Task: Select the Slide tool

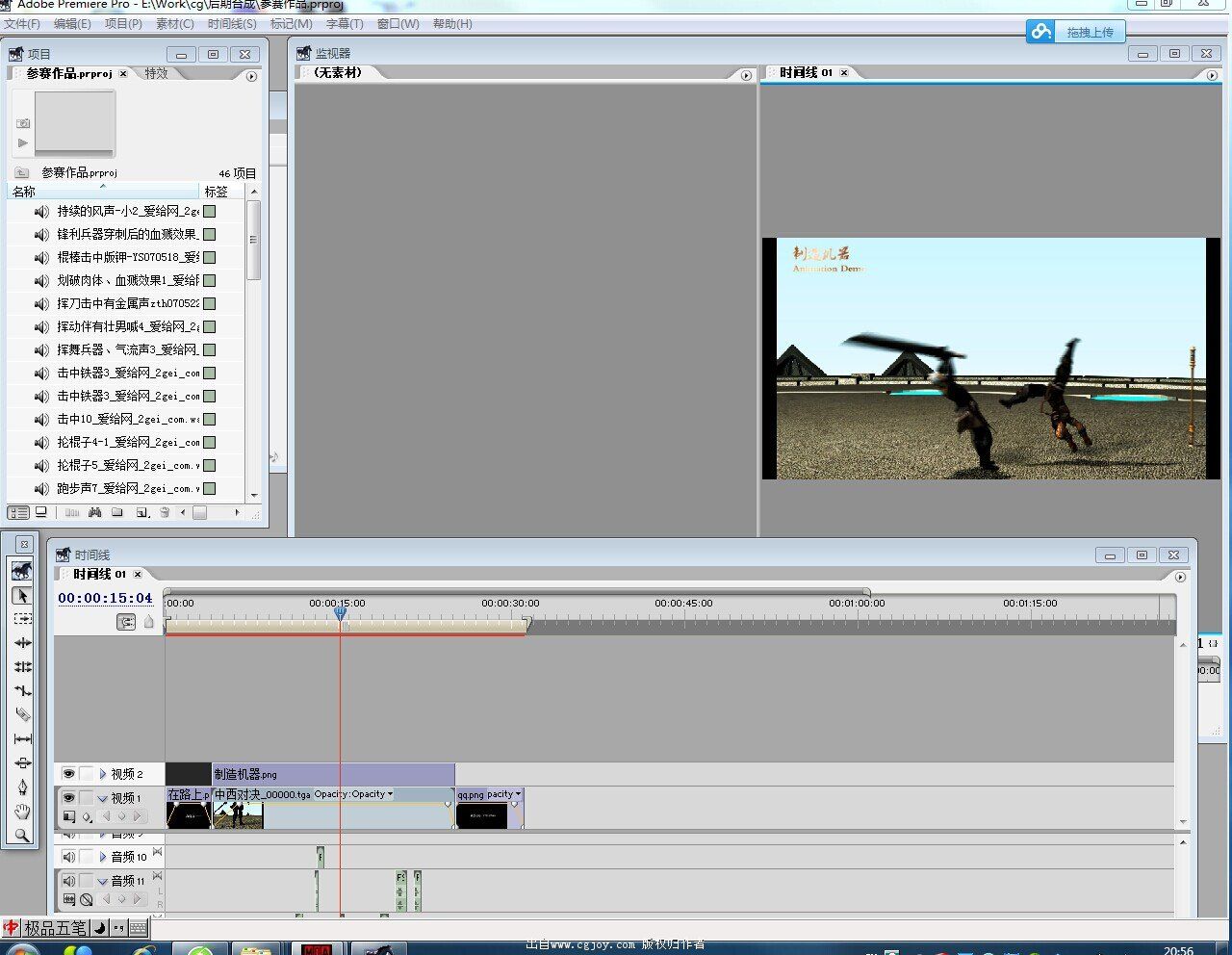Action: point(22,763)
